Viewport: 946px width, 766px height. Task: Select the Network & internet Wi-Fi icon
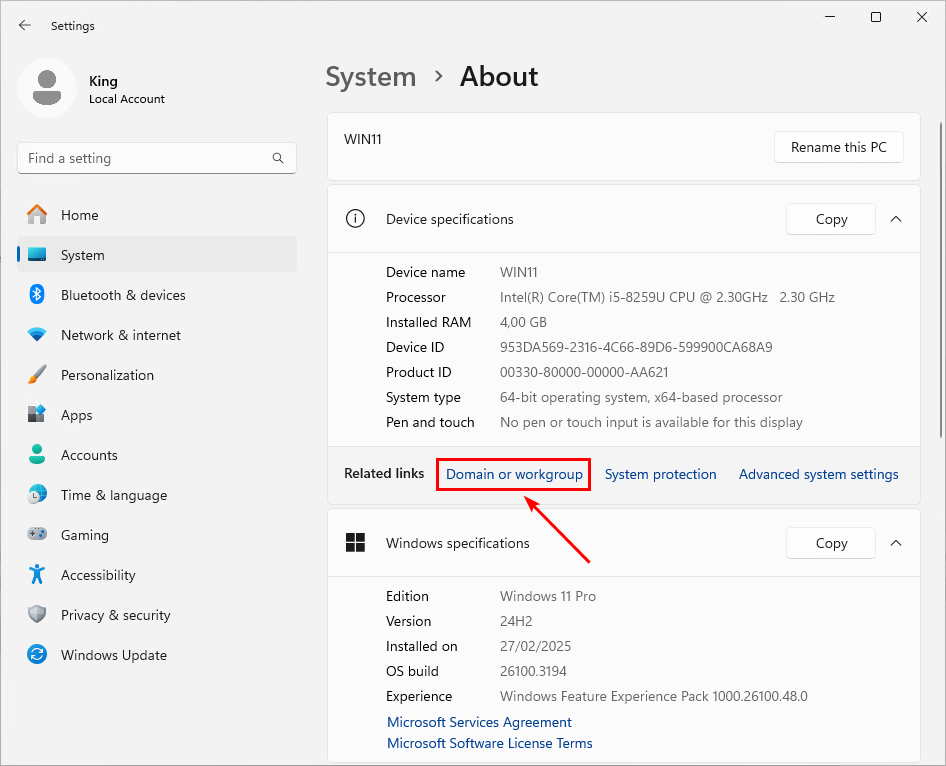click(37, 335)
